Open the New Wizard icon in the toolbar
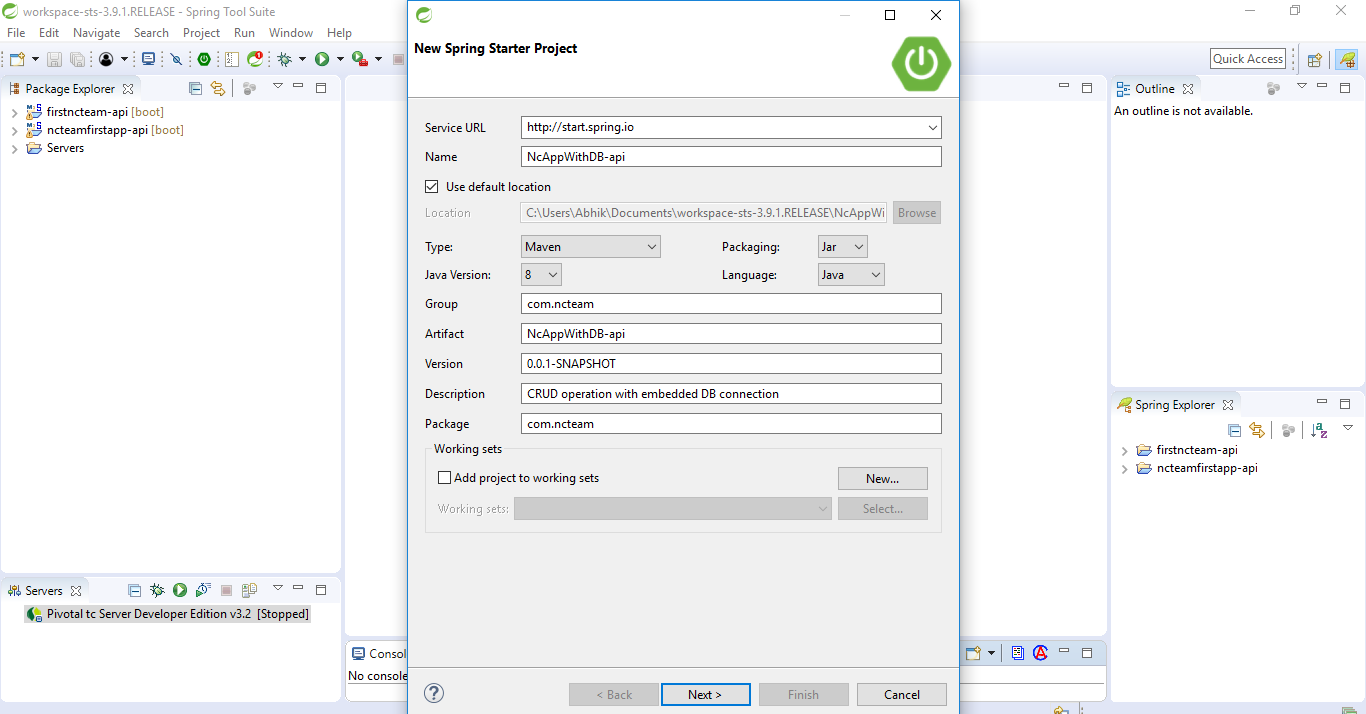This screenshot has height=714, width=1366. (15, 58)
